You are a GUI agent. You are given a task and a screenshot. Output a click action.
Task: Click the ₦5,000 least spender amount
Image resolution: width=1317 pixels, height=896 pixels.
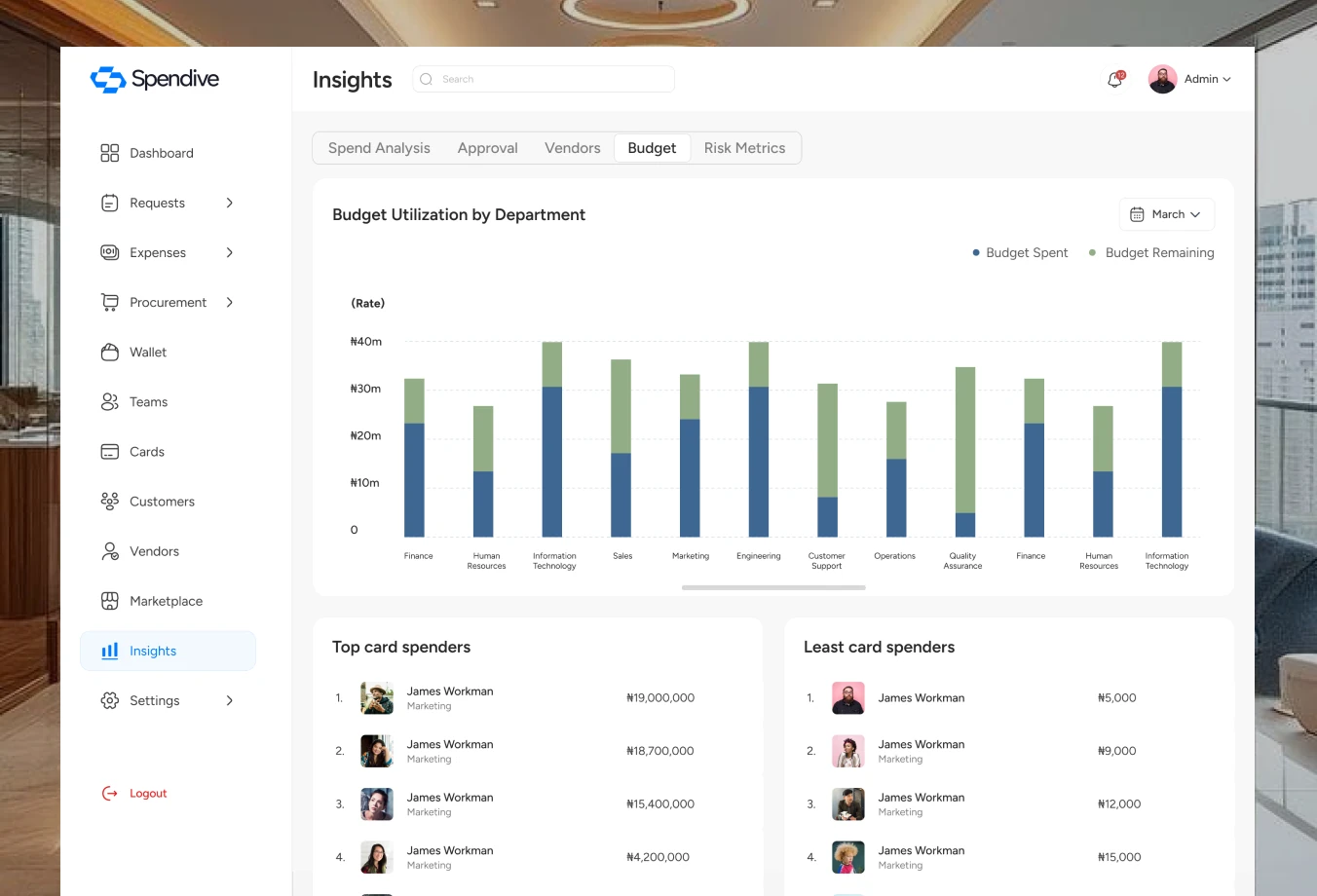pyautogui.click(x=1117, y=698)
